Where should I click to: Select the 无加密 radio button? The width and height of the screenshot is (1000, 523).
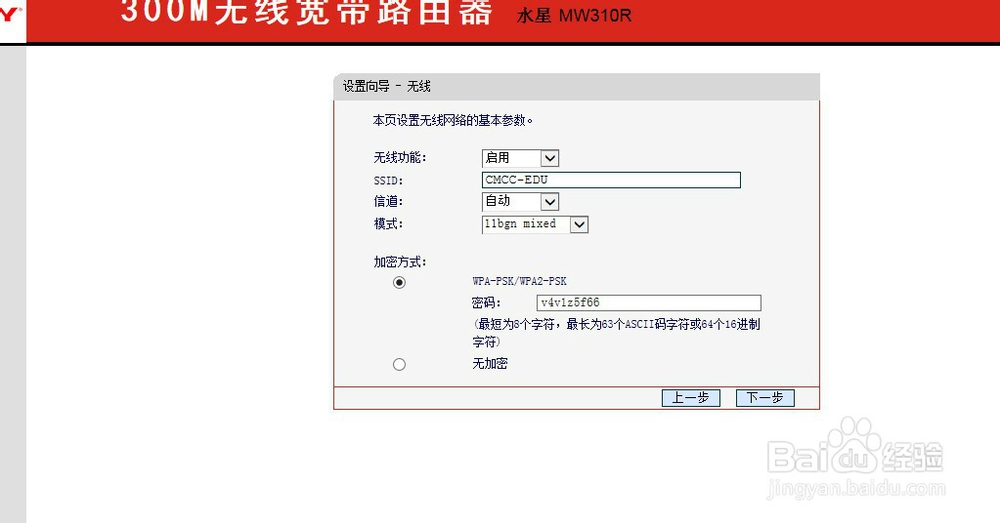[399, 364]
